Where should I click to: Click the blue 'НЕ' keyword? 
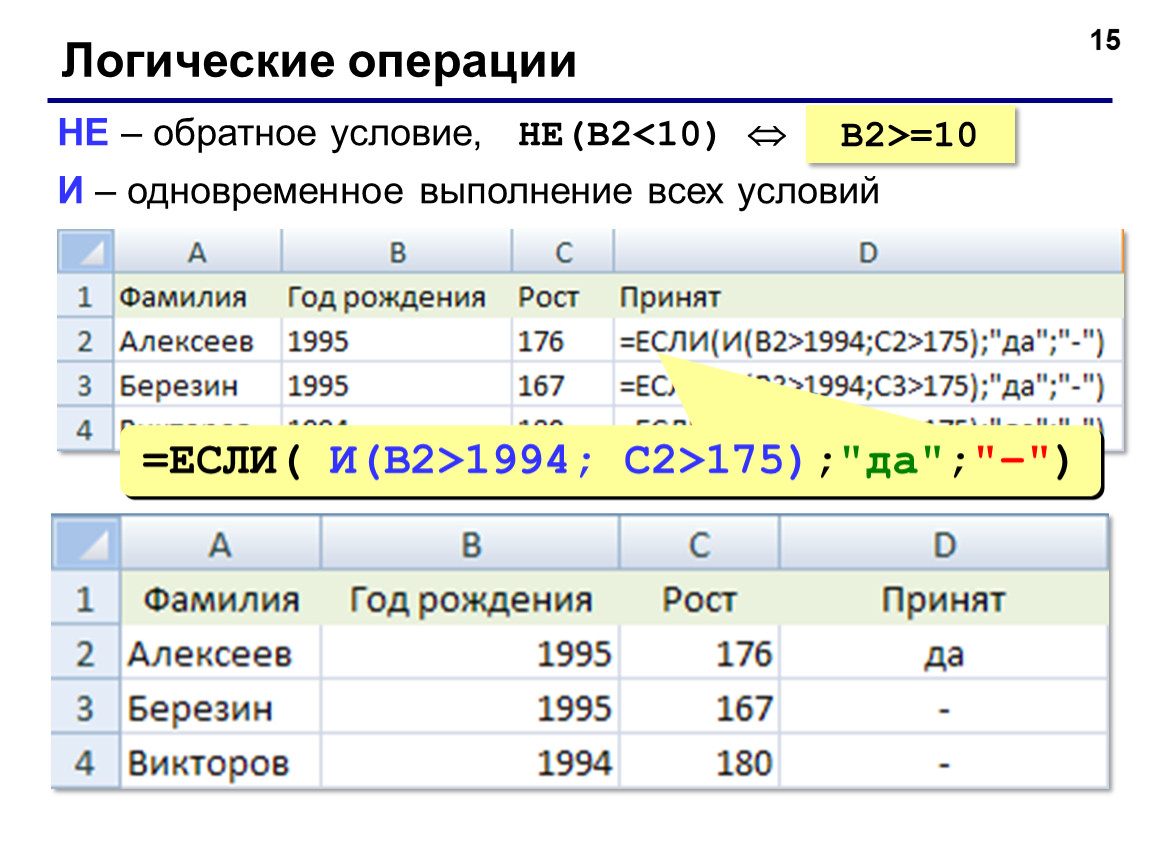[83, 133]
